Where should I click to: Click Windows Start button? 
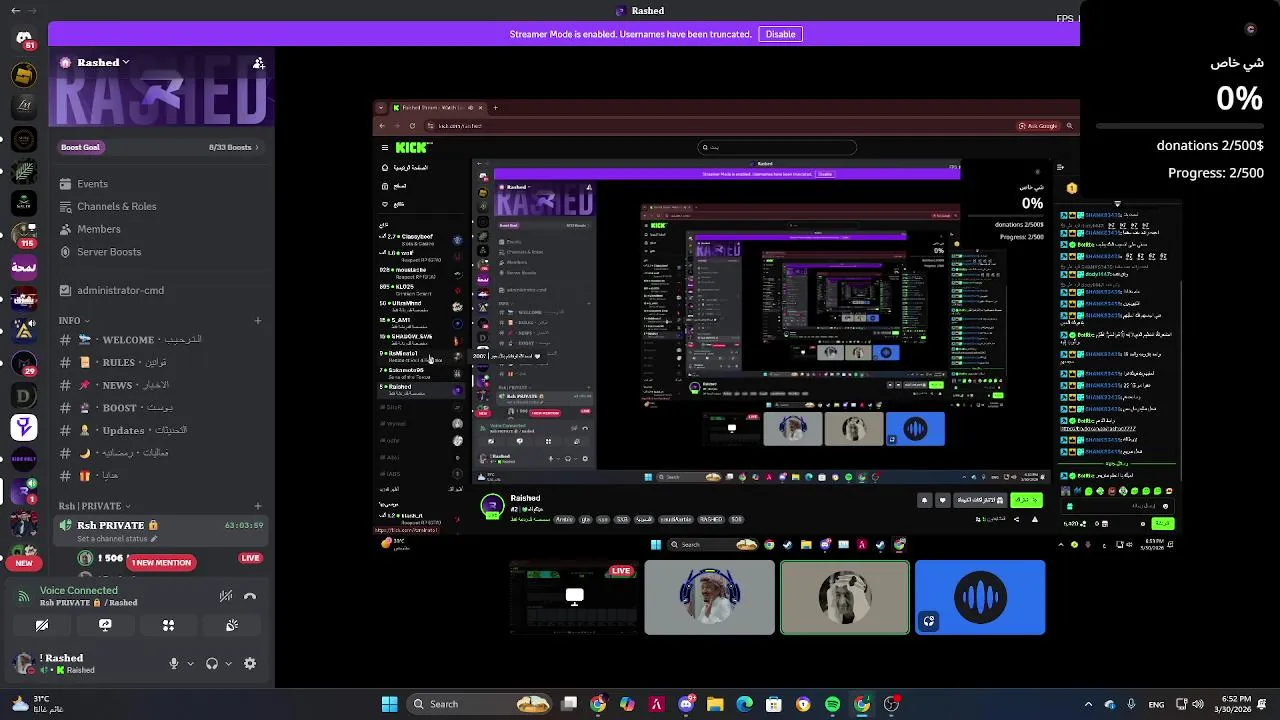390,704
